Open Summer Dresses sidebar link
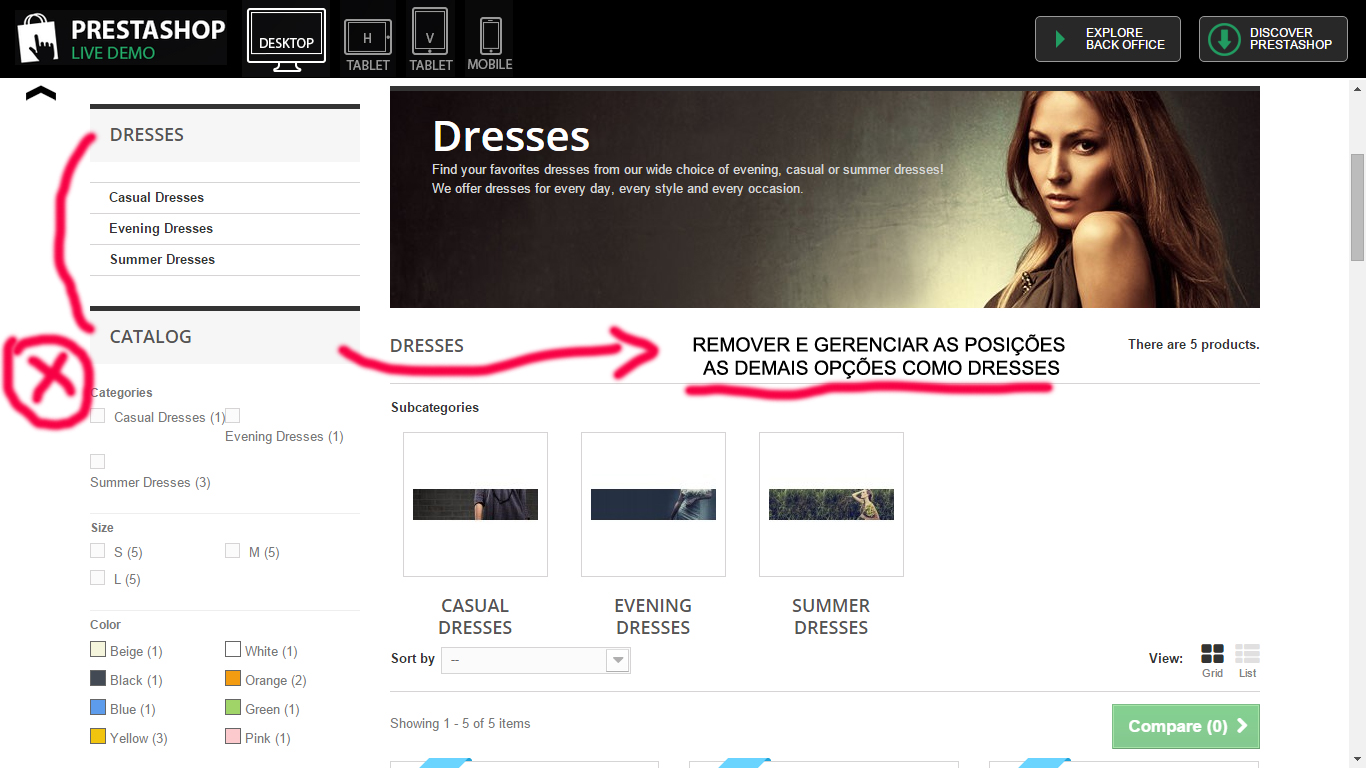The image size is (1366, 768). (x=162, y=260)
